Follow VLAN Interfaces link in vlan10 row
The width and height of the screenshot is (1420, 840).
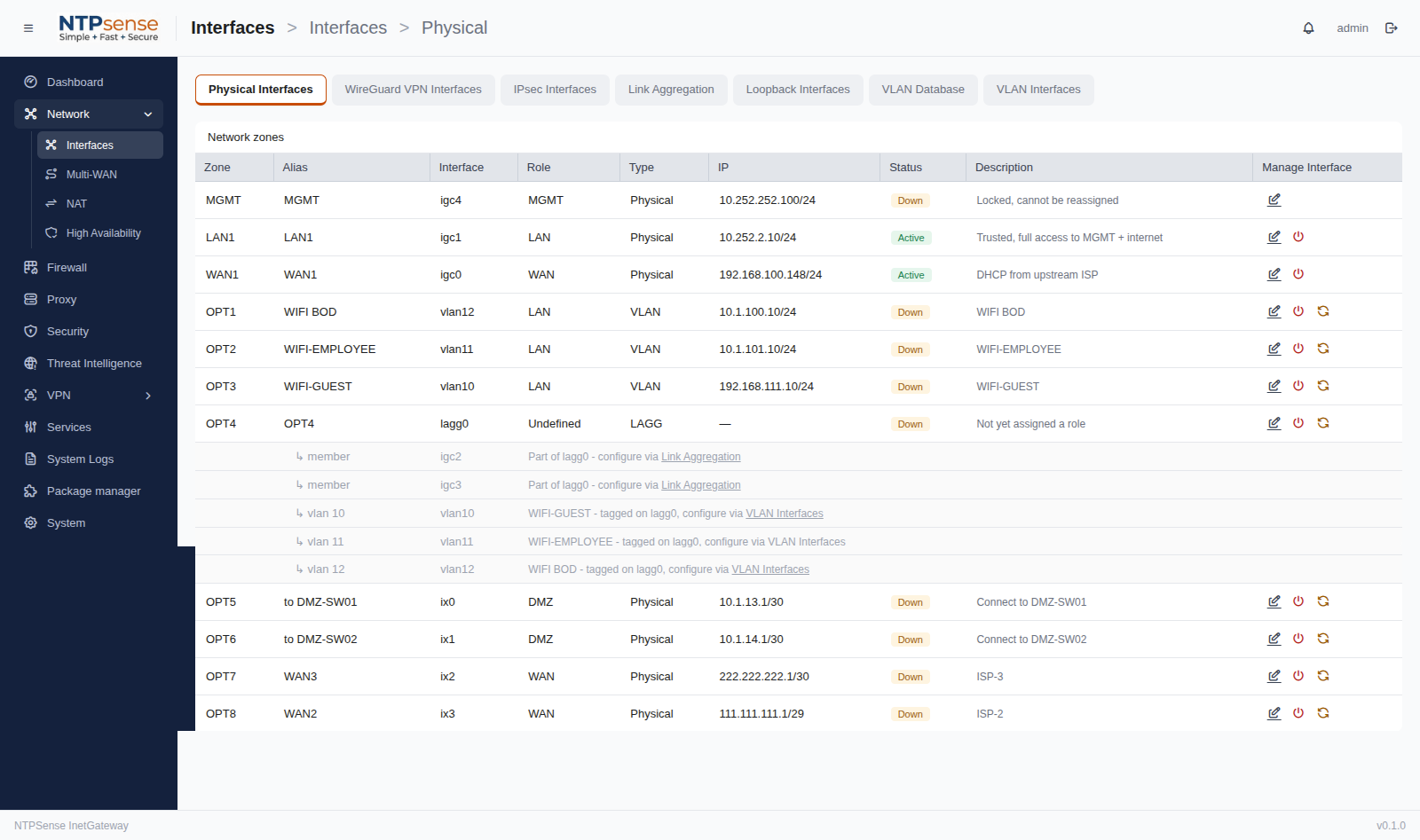pos(785,514)
